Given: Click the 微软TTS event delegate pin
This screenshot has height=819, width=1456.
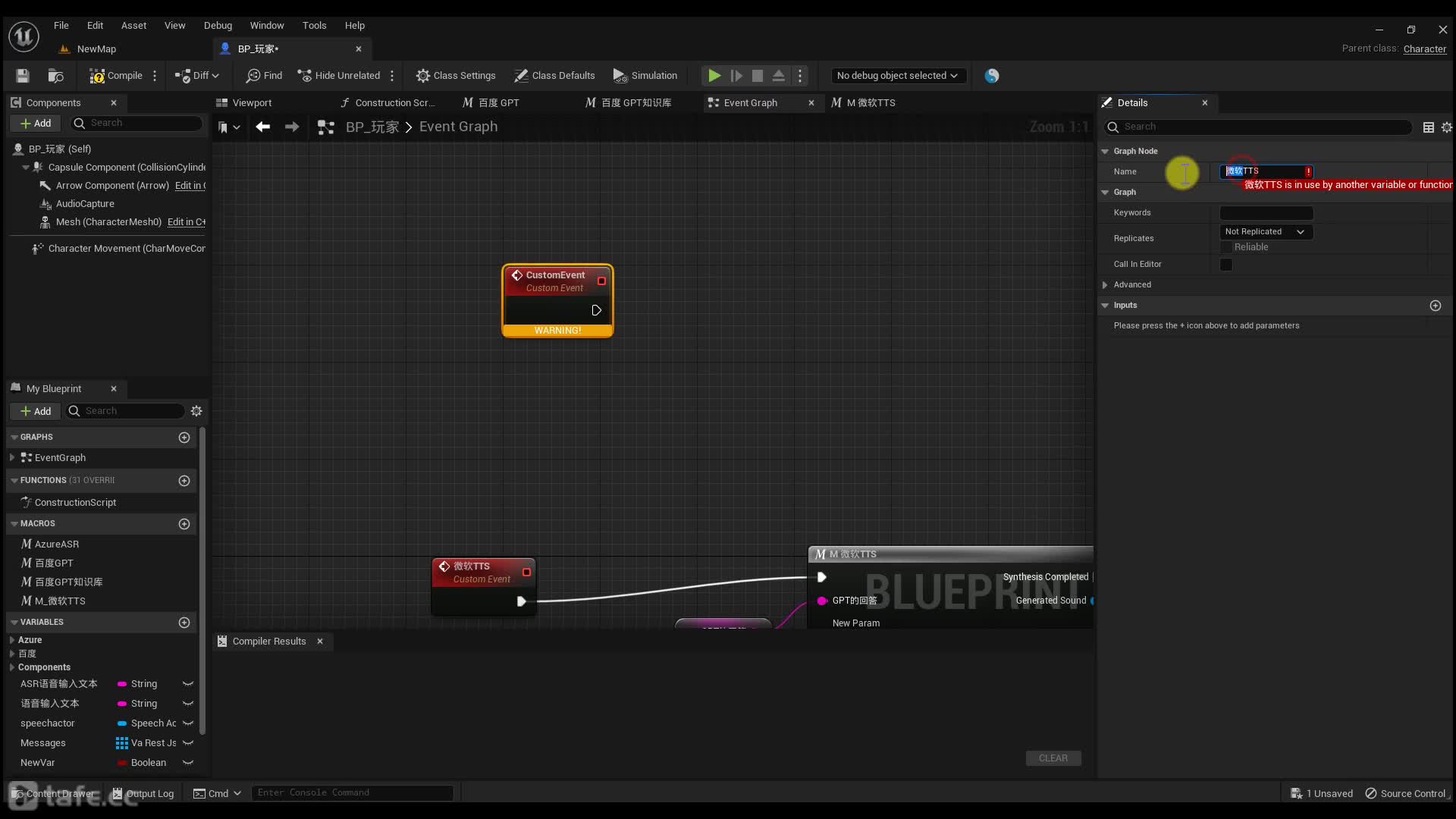Looking at the screenshot, I should tap(526, 572).
